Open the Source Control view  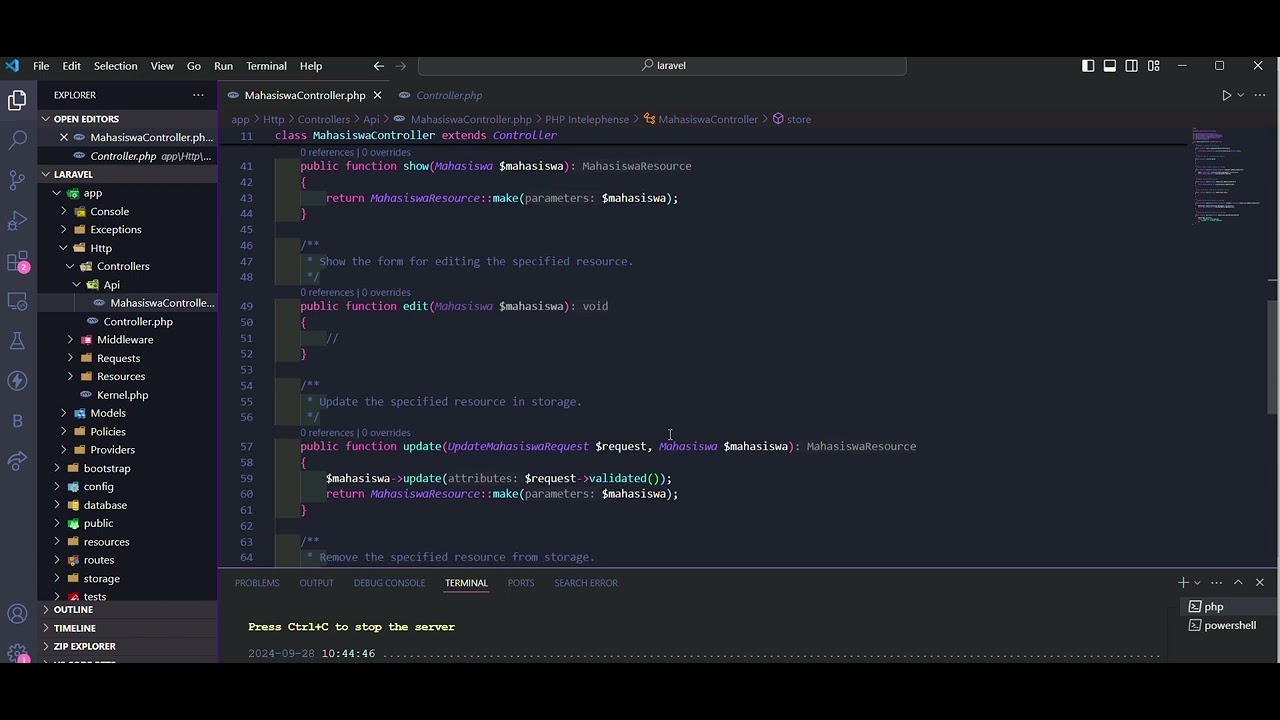coord(17,180)
